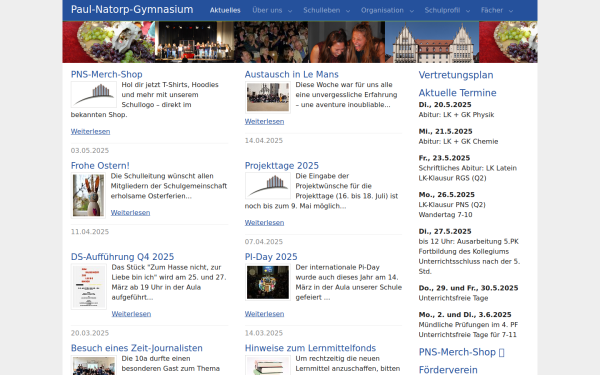Click the external-link icon beside sidebar PNS-Merch-Shop
The width and height of the screenshot is (600, 375).
(x=502, y=352)
